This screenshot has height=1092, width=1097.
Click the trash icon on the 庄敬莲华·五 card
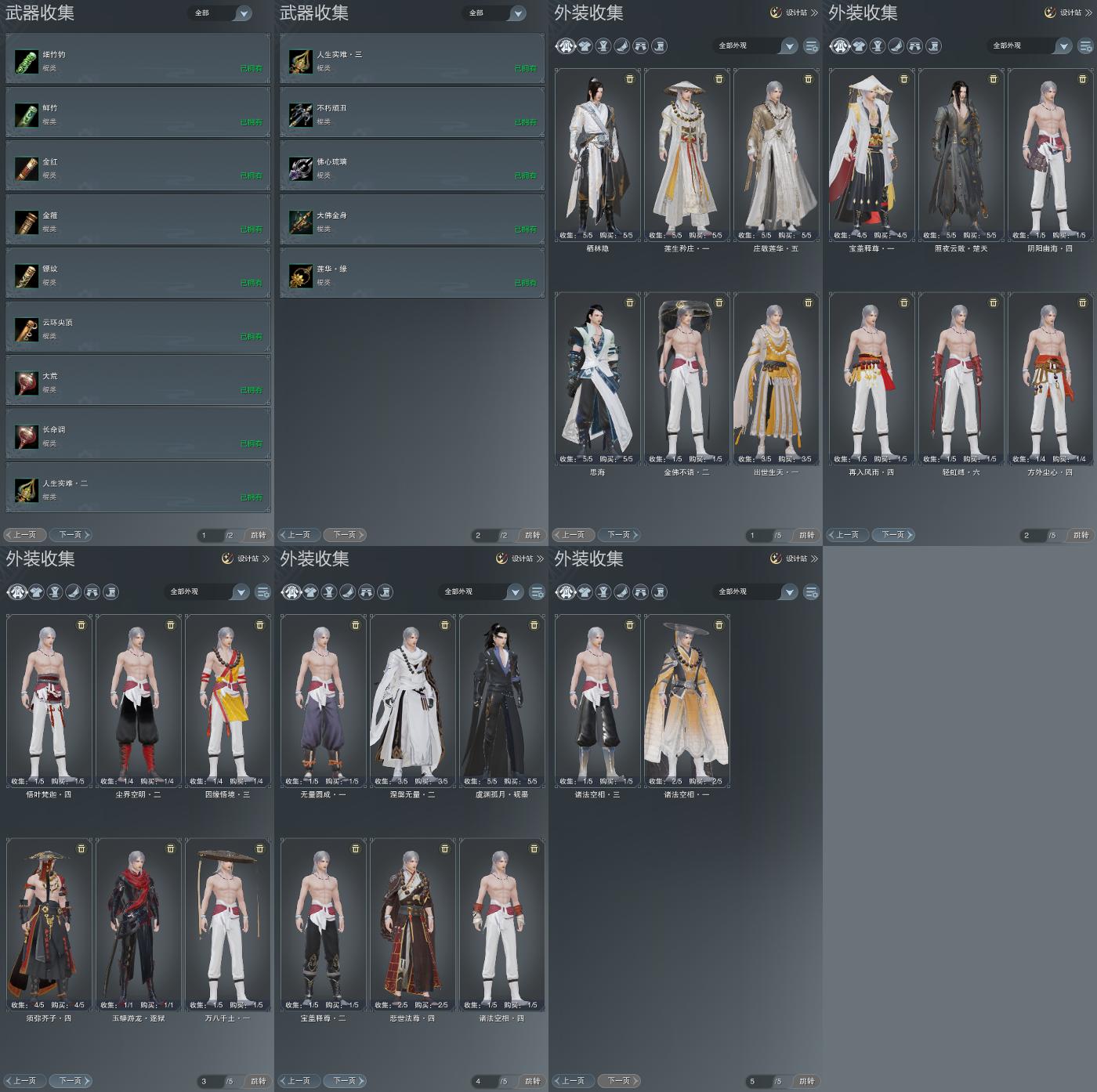(x=809, y=79)
